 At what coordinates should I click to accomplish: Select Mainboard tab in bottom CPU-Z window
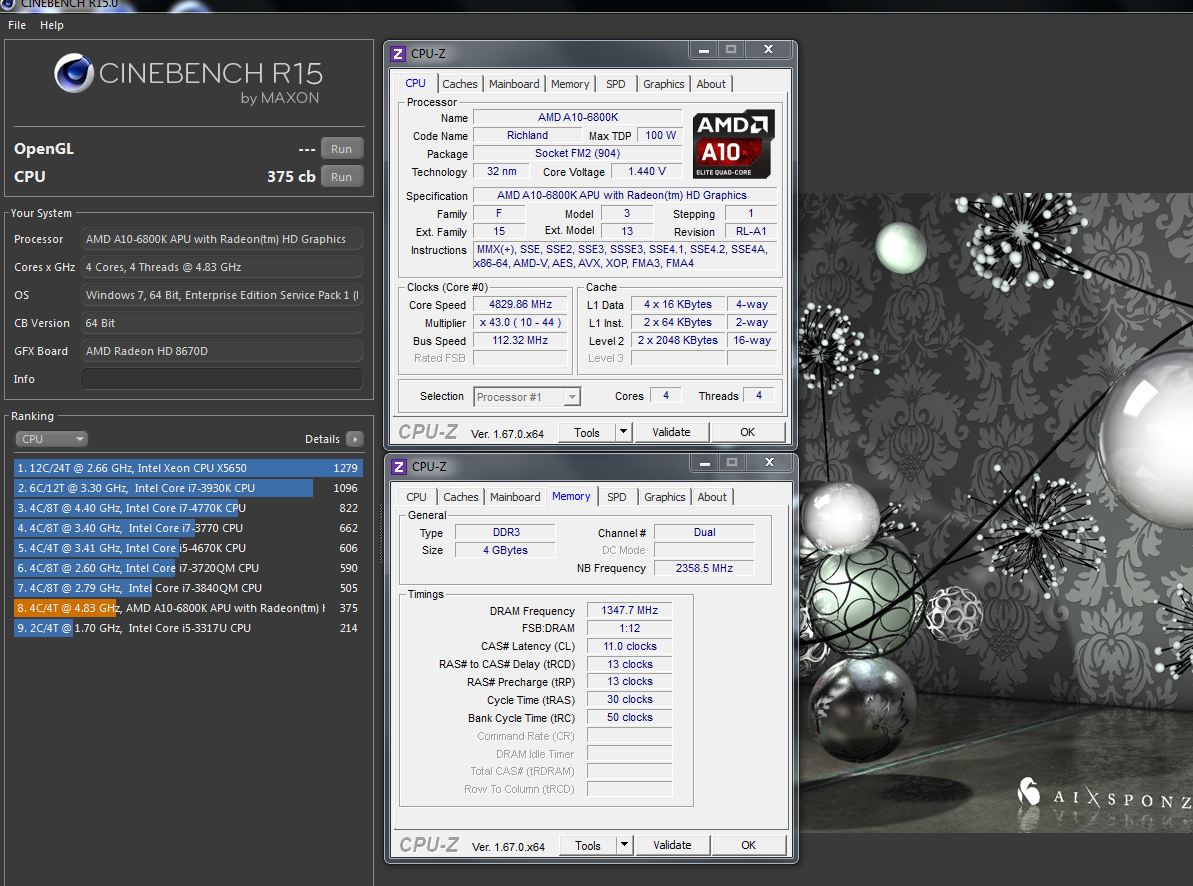[515, 497]
